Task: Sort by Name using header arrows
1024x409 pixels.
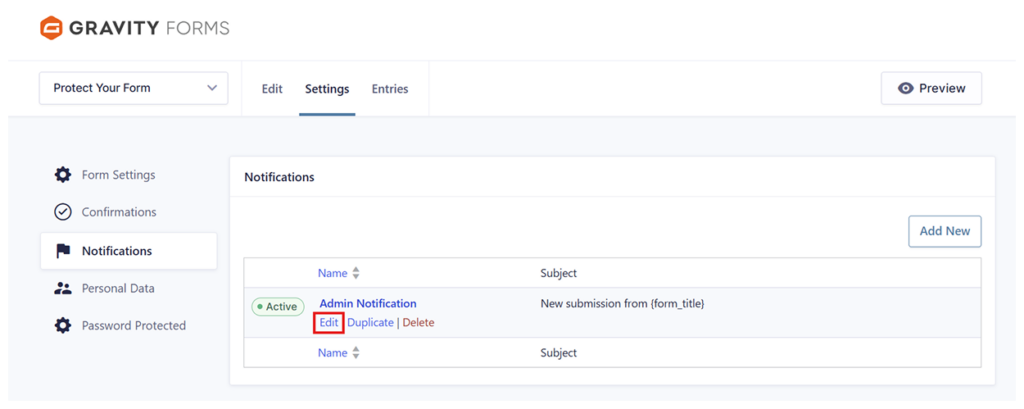Action: point(356,273)
